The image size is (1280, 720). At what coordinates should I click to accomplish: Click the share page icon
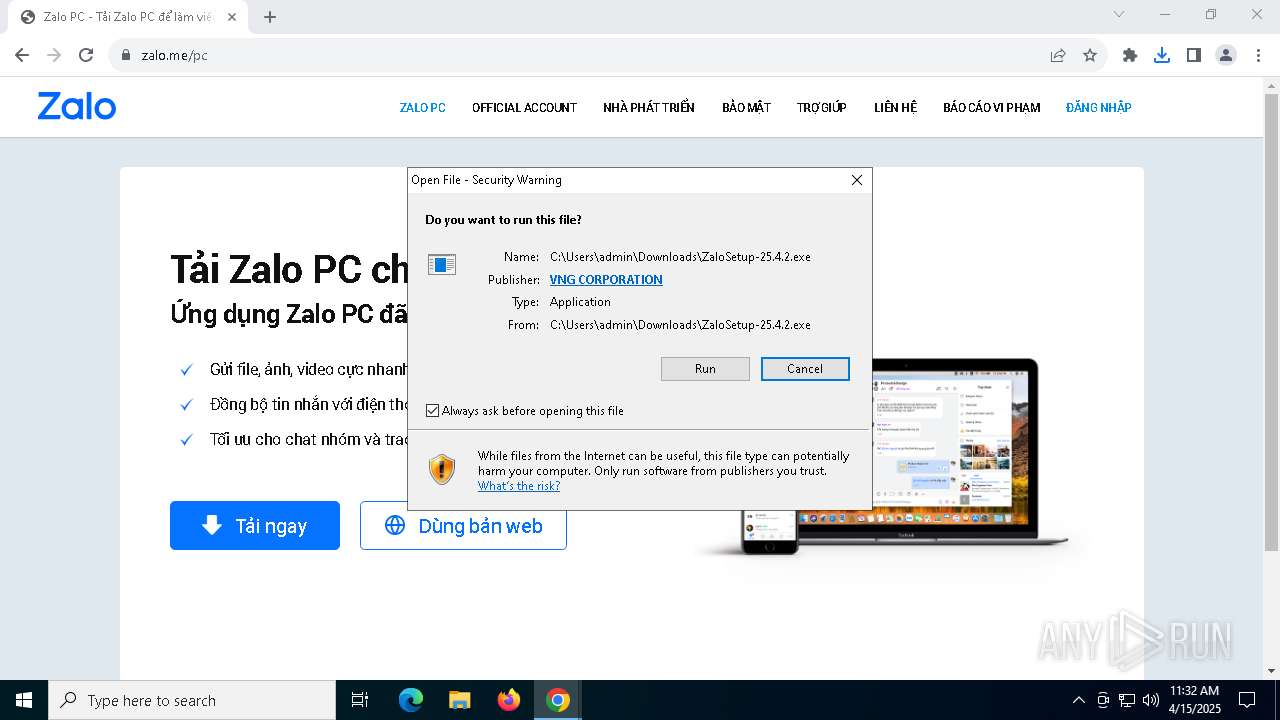pyautogui.click(x=1058, y=55)
